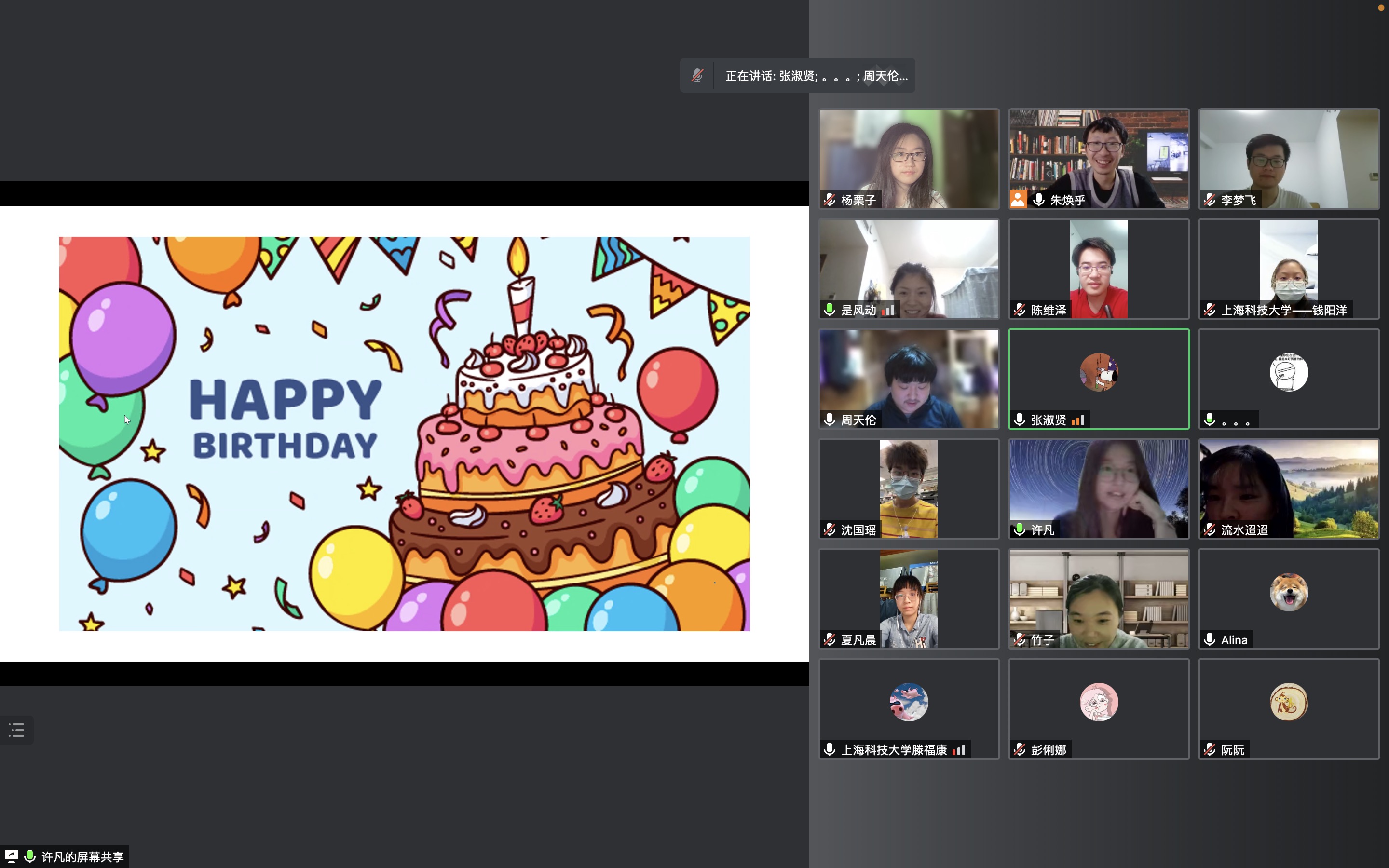Click the microphone icon beside Alina
This screenshot has width=1389, height=868.
tap(1210, 639)
